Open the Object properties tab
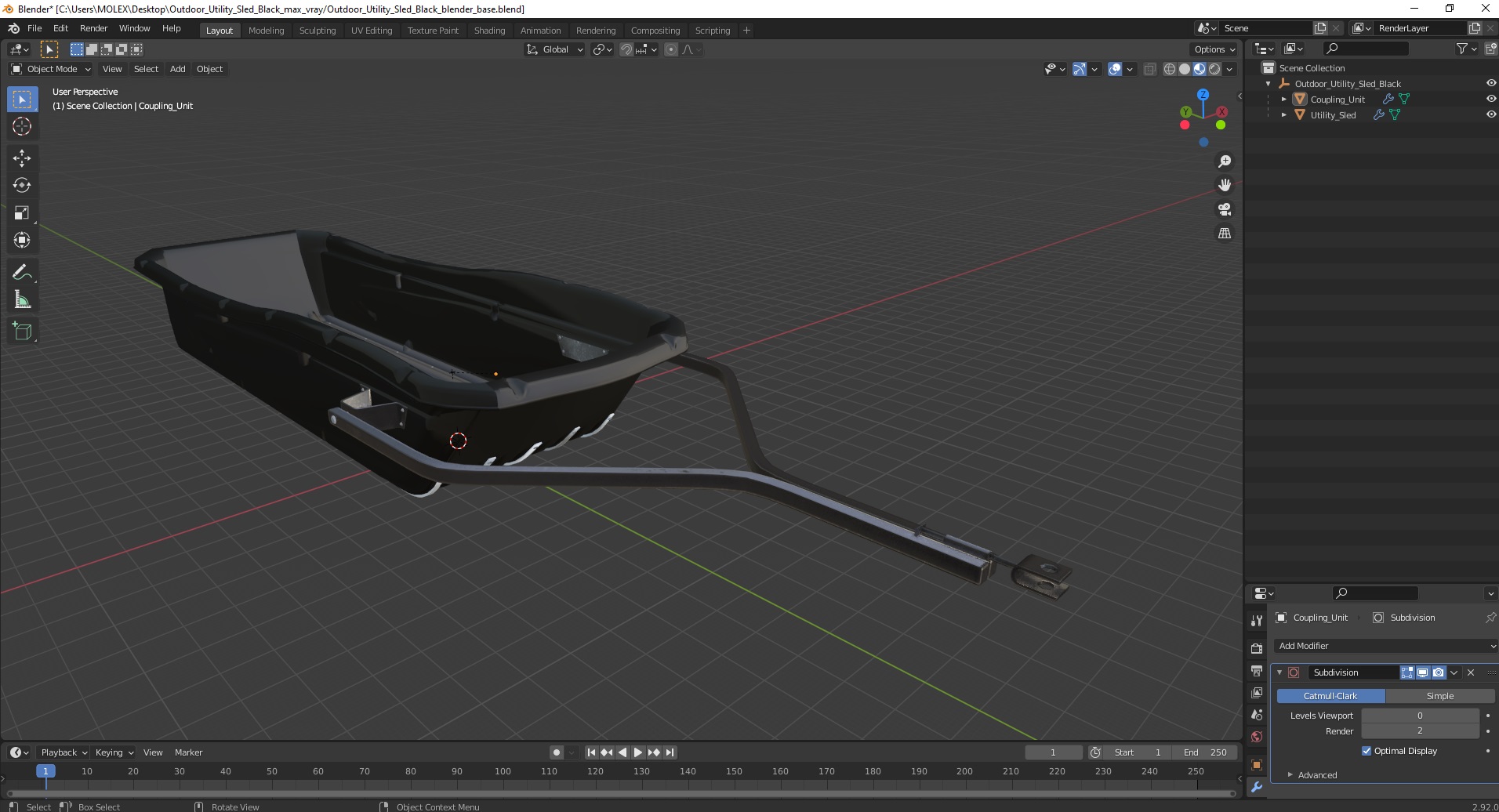The width and height of the screenshot is (1499, 812). 1257,765
